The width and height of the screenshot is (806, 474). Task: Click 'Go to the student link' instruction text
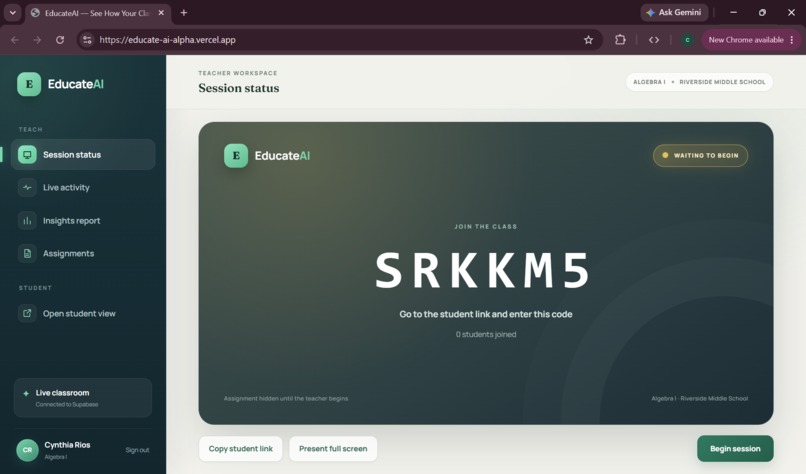pyautogui.click(x=486, y=314)
